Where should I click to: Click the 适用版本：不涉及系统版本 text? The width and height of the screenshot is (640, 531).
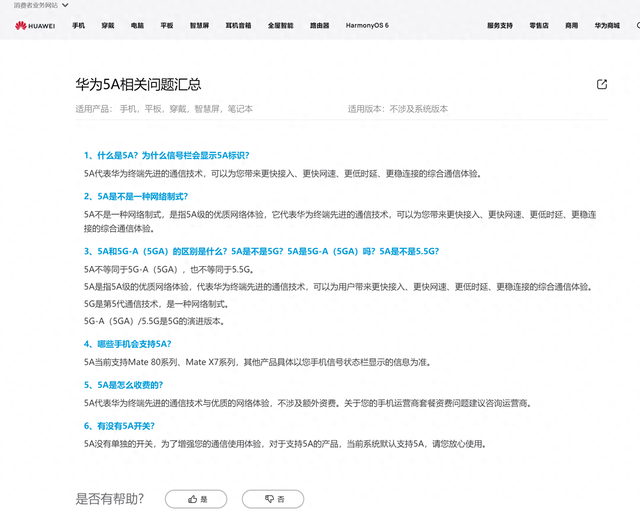pyautogui.click(x=398, y=109)
